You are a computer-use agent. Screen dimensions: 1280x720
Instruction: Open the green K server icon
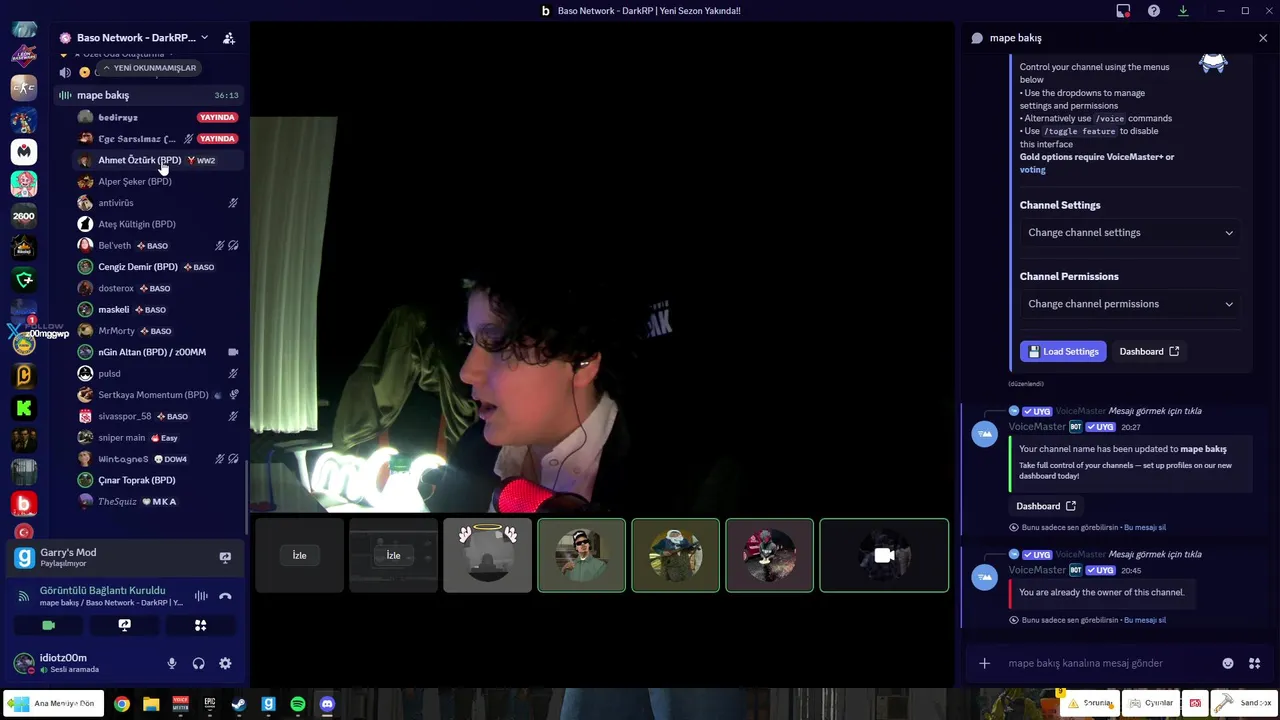24,408
